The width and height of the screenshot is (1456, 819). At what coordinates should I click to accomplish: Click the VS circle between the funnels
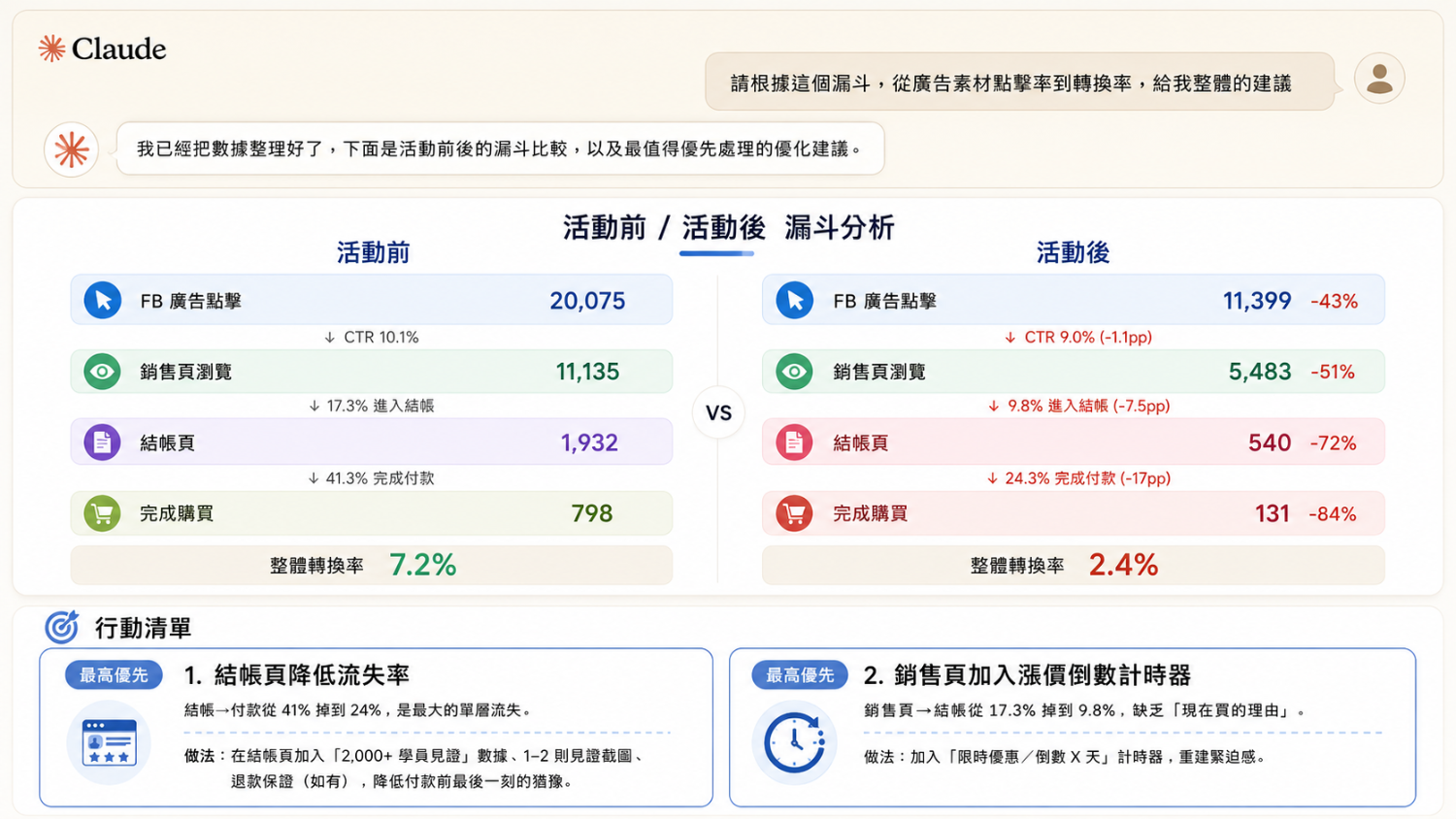point(718,413)
